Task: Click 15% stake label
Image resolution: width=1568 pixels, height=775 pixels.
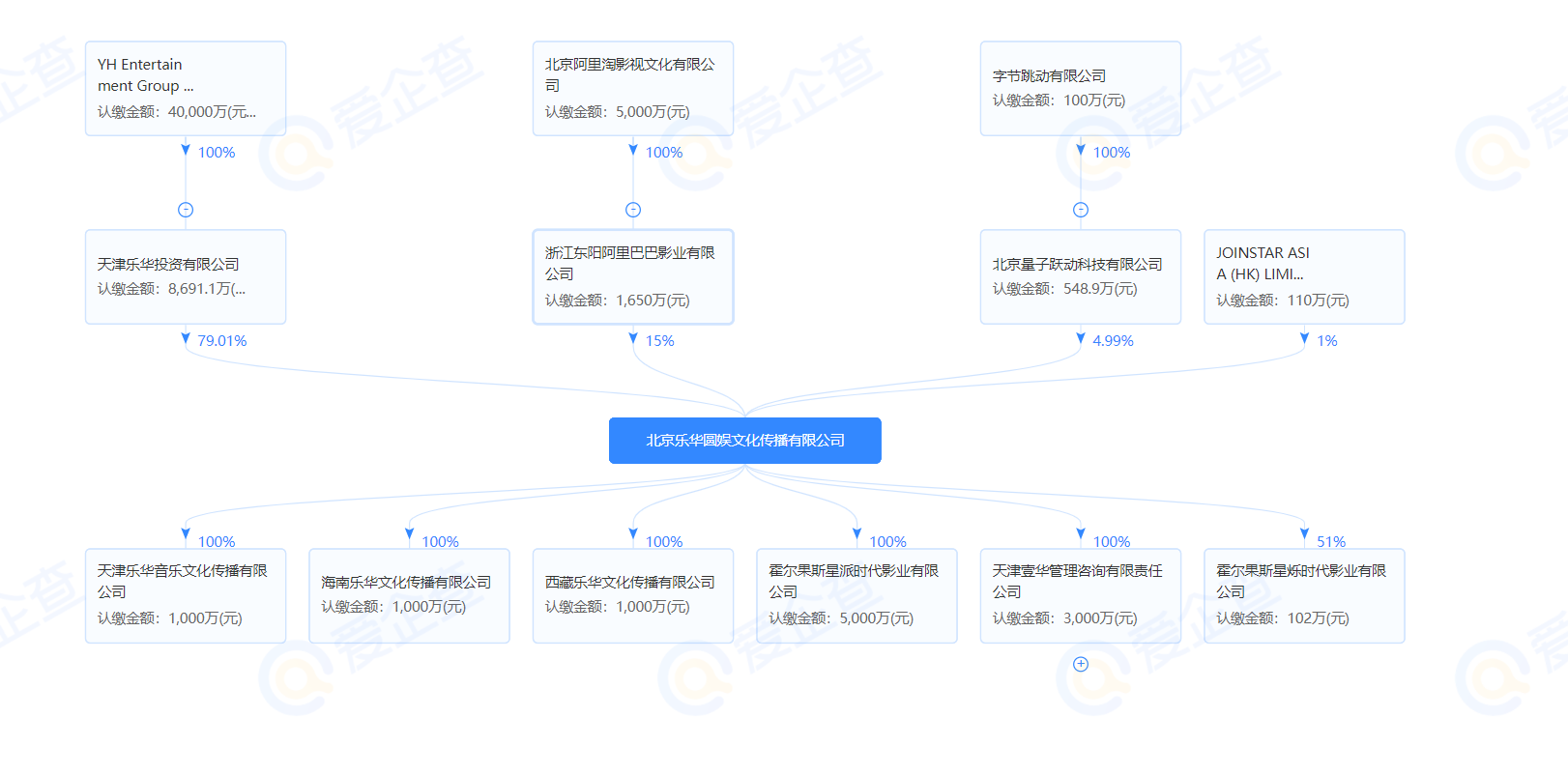Action: 660,341
